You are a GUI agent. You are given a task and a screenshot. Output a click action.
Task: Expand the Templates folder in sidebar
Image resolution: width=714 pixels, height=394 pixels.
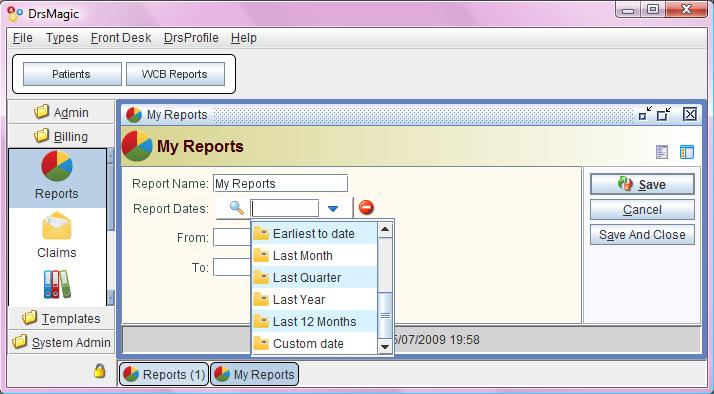61,318
